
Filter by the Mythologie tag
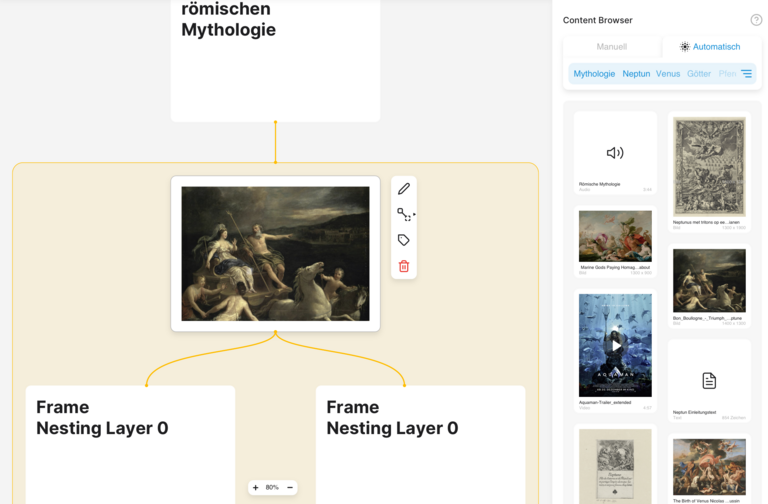pos(594,74)
